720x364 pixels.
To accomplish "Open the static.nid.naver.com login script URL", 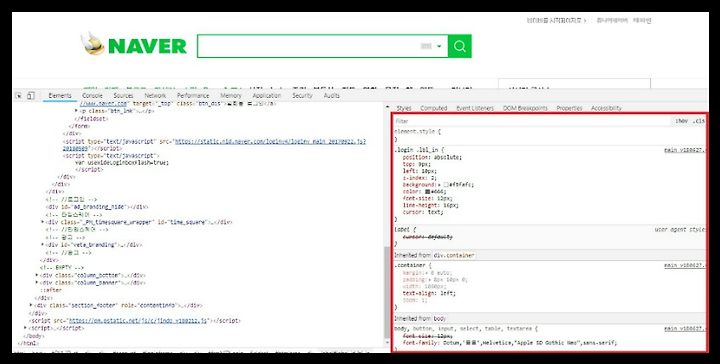I will pyautogui.click(x=270, y=141).
